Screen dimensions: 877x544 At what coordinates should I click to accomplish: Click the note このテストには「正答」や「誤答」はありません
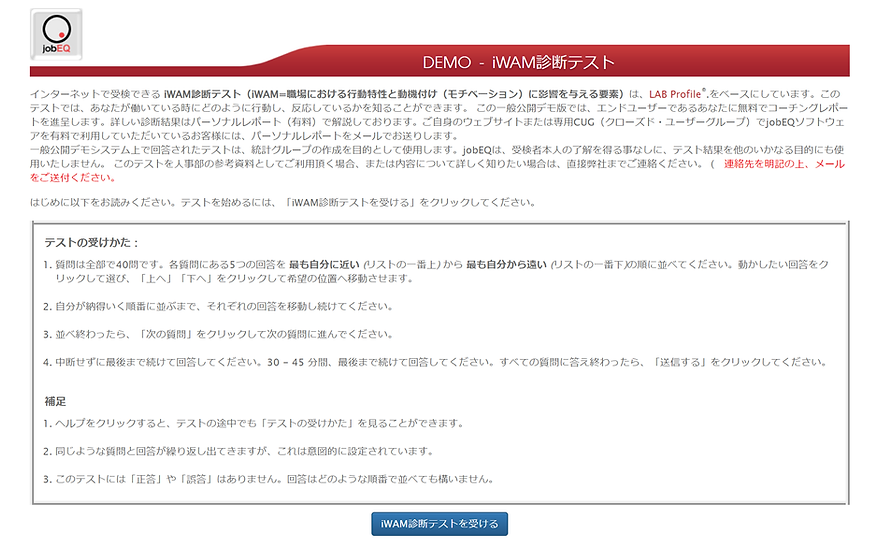[269, 479]
